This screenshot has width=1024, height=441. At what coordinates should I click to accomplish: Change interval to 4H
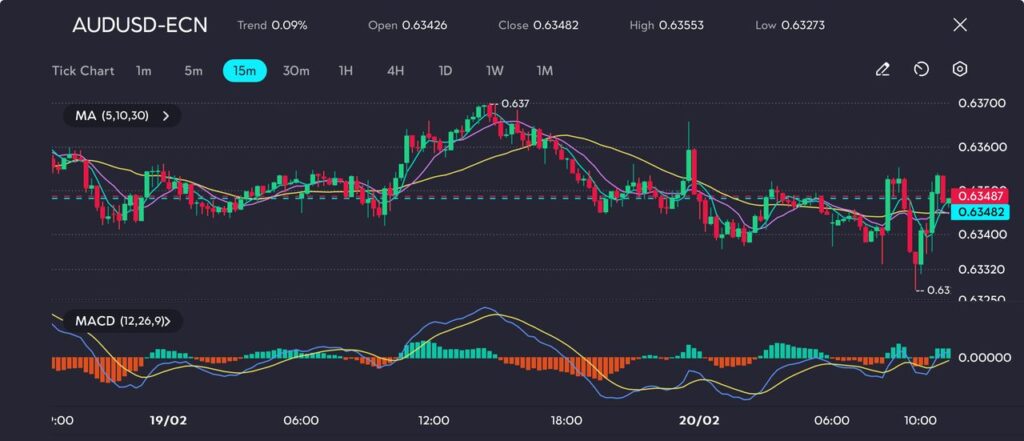point(395,71)
